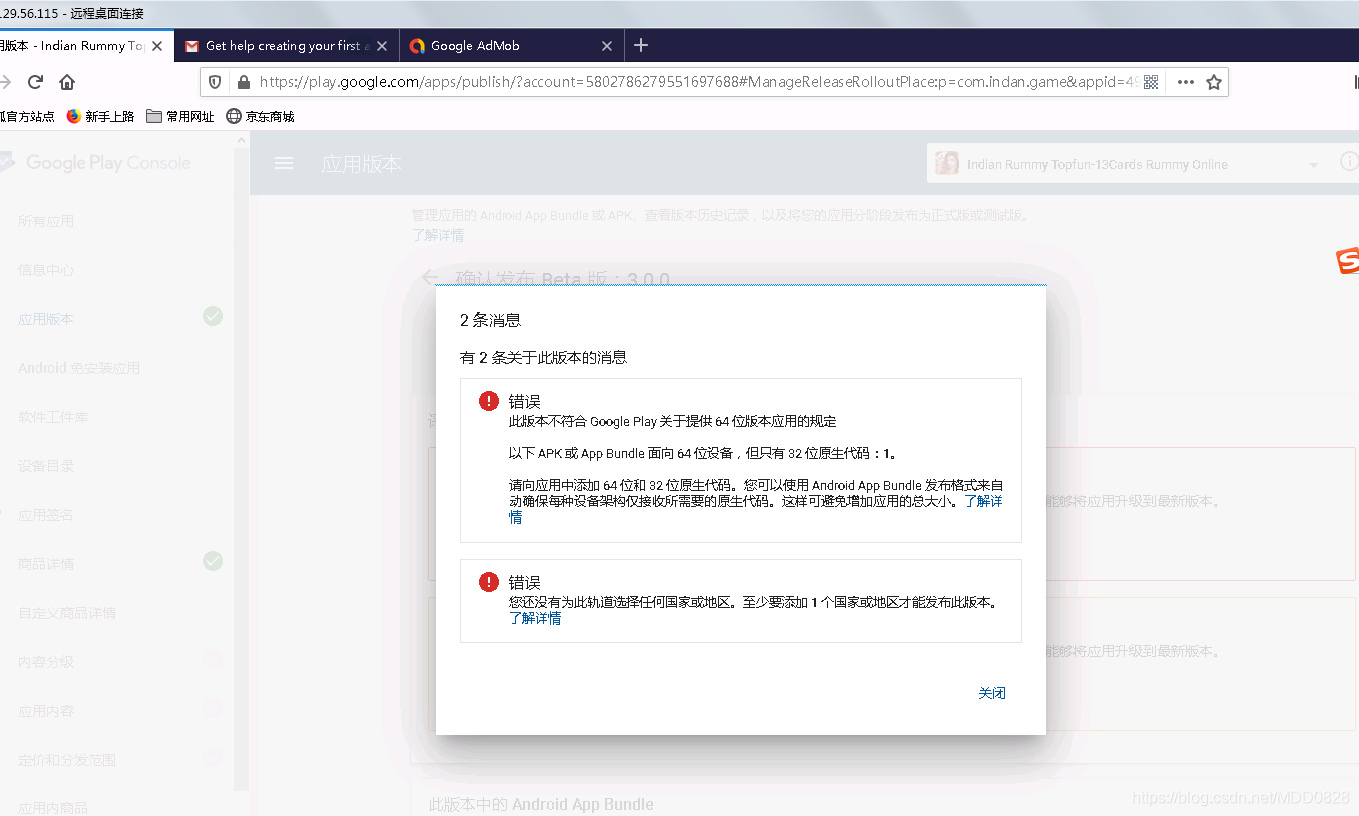This screenshot has width=1359, height=816.
Task: Bookmark this page with the star
Action: [x=1214, y=82]
